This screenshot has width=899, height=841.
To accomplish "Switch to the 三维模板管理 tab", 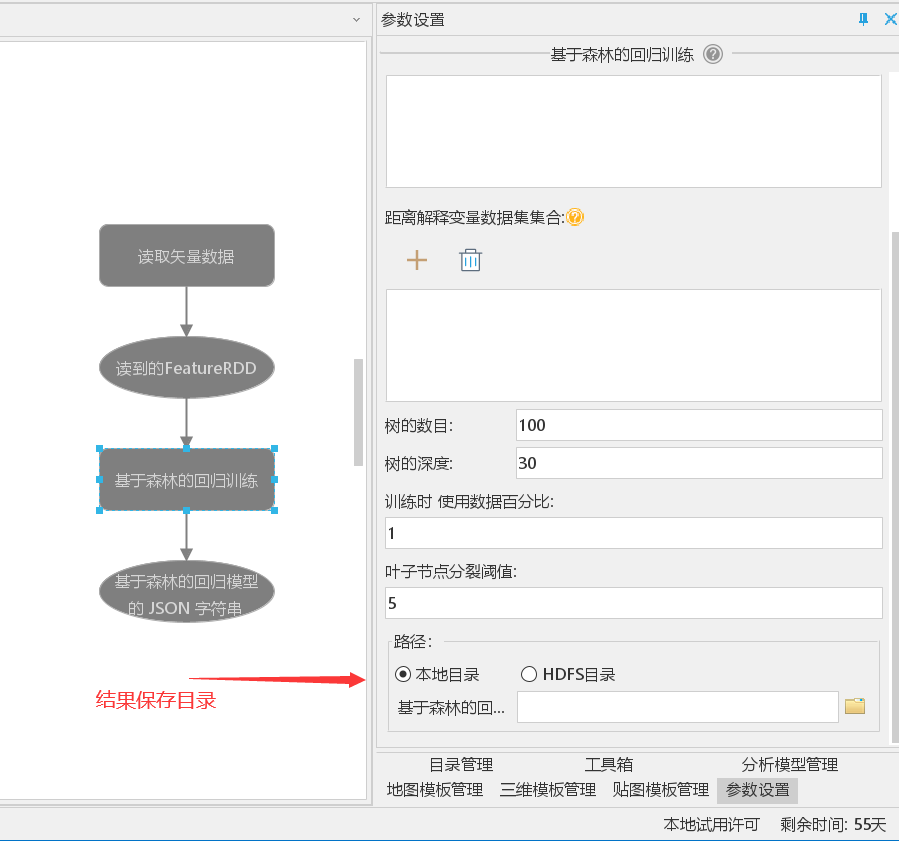I will (x=548, y=790).
